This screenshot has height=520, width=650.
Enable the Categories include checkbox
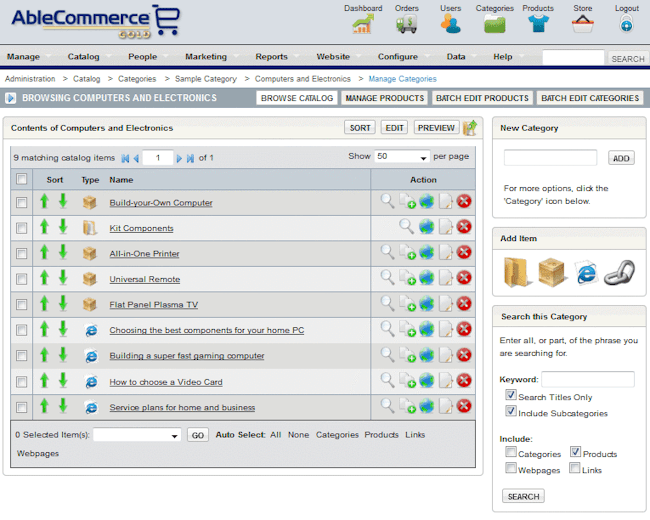(511, 452)
